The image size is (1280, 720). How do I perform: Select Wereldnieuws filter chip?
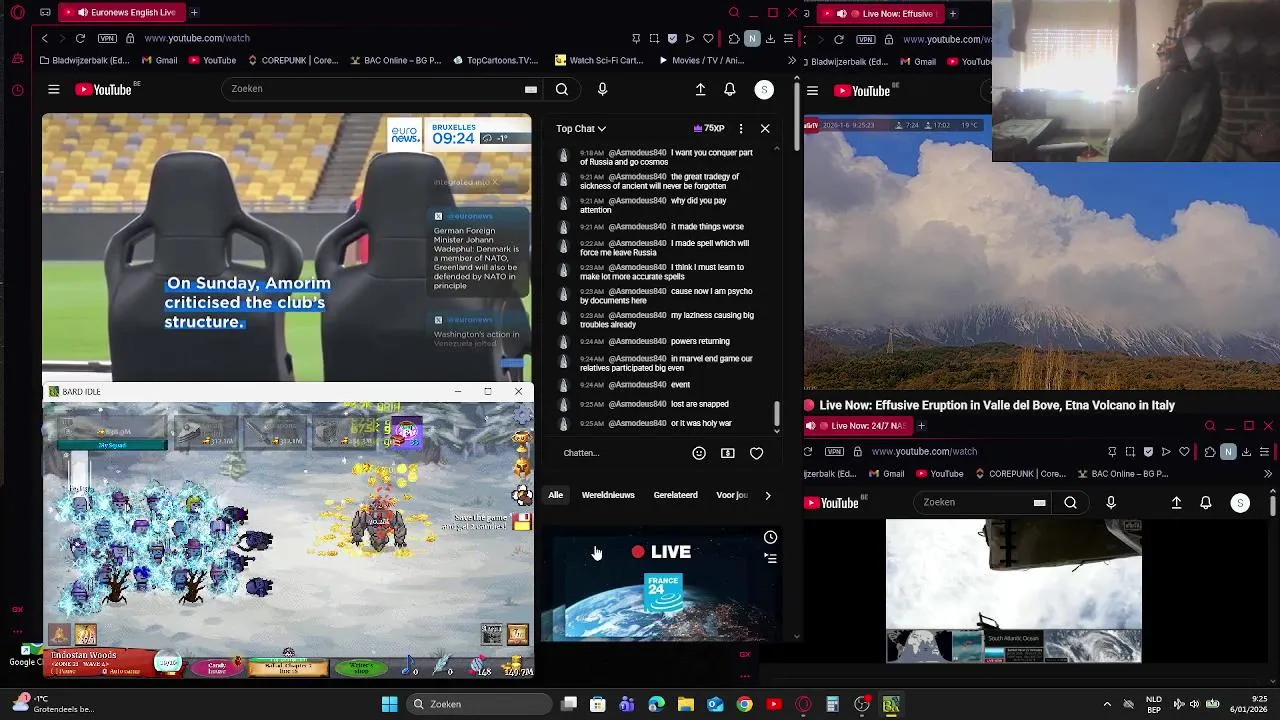(x=608, y=495)
